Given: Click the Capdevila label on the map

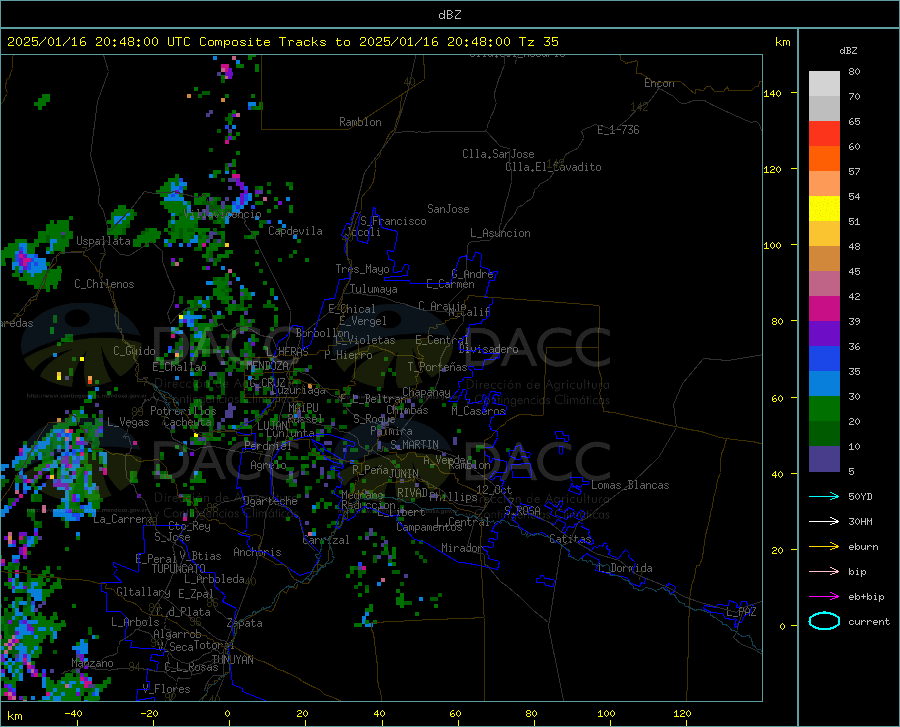Looking at the screenshot, I should (x=295, y=231).
